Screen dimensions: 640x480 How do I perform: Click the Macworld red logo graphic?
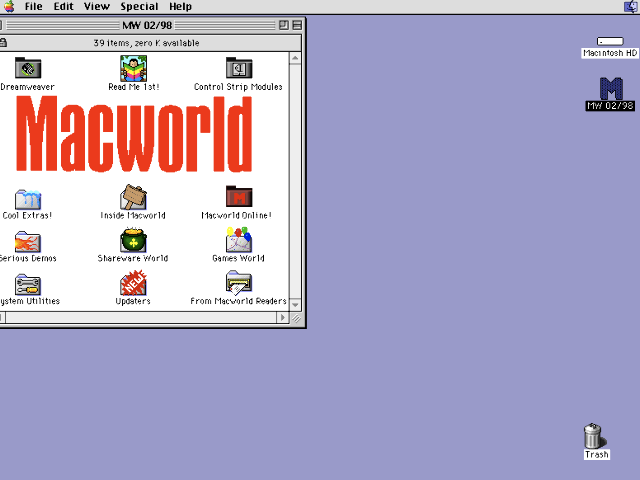[134, 134]
